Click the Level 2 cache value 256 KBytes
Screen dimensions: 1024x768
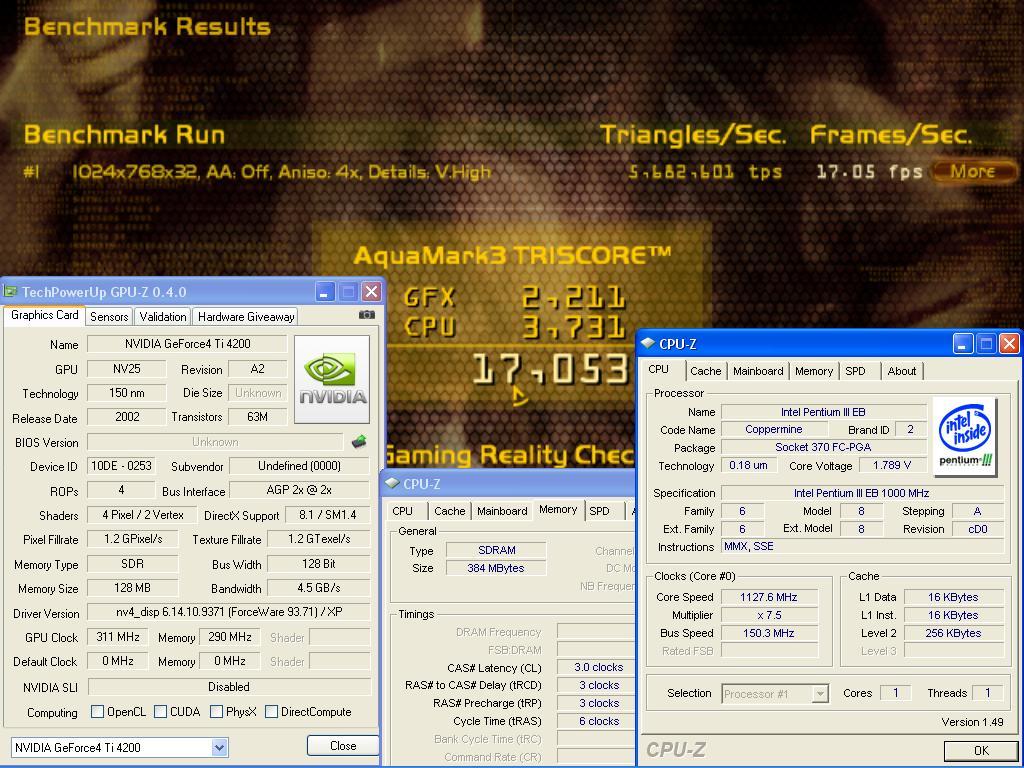pos(953,633)
